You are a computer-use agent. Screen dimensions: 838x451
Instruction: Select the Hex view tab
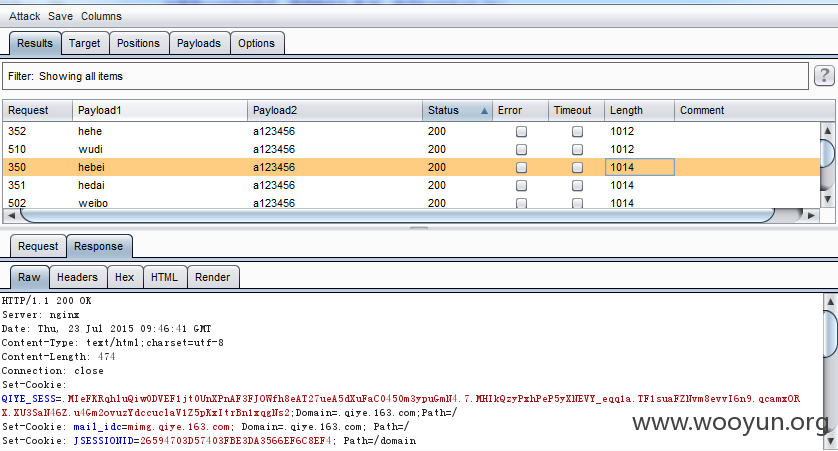click(125, 277)
